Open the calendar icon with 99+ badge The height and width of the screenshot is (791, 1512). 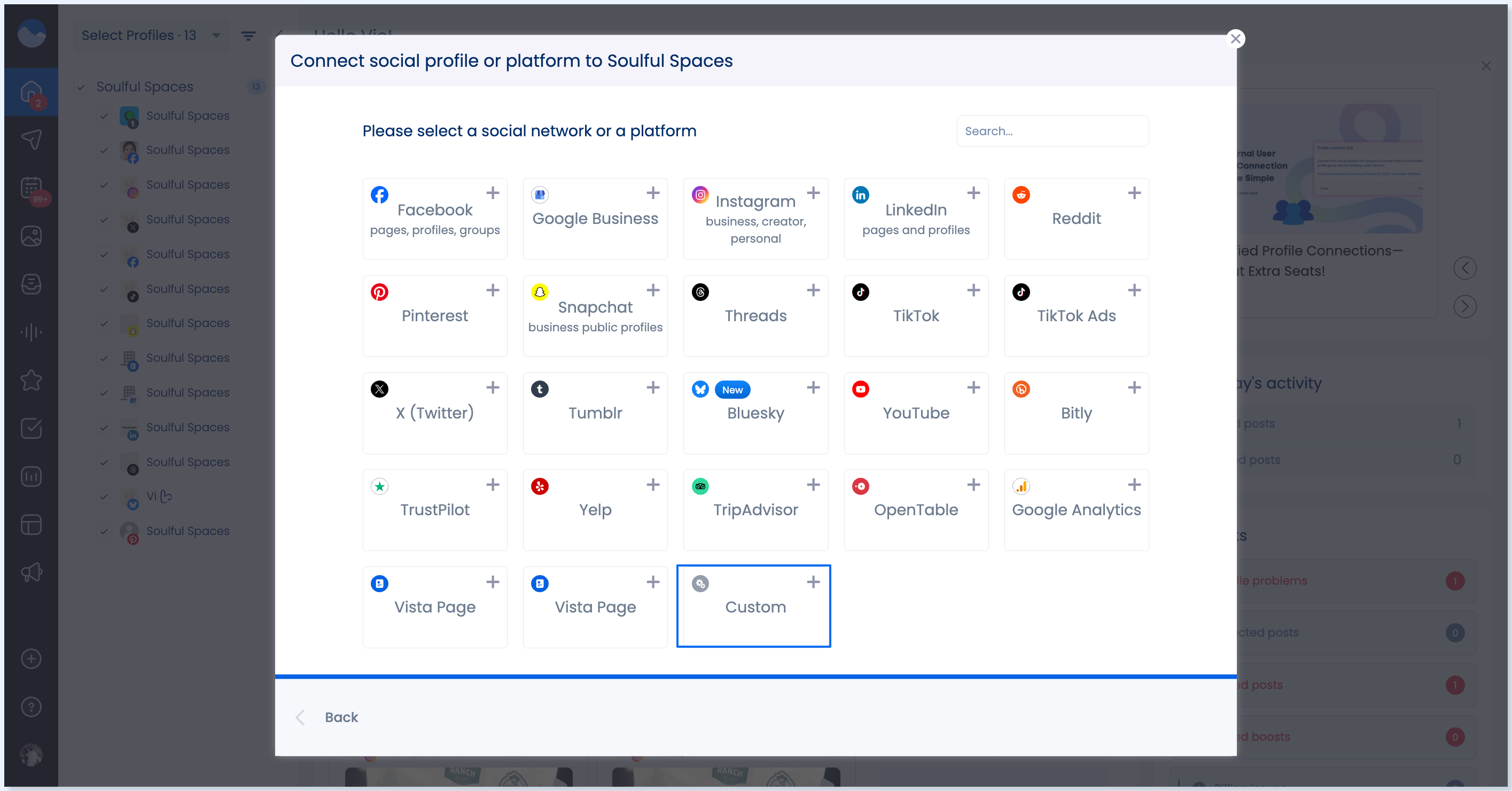click(x=31, y=189)
